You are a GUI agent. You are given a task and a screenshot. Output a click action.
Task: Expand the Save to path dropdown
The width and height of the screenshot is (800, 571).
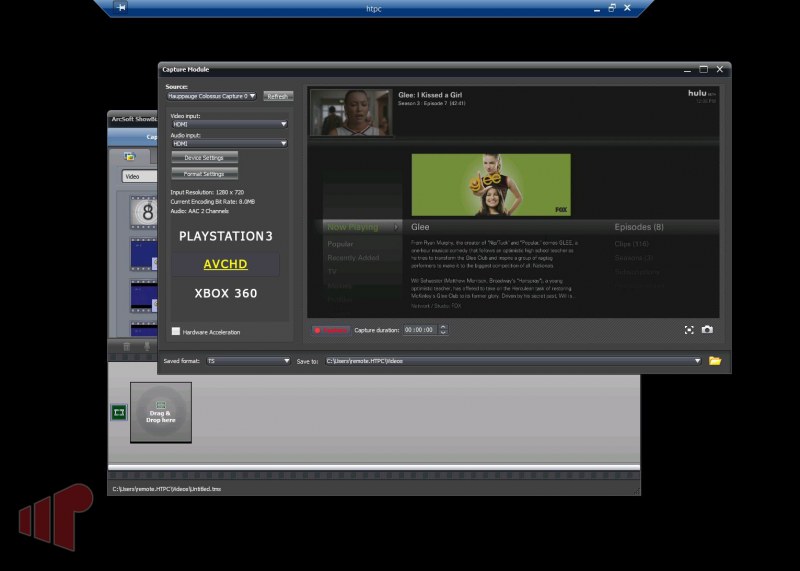tap(513, 361)
